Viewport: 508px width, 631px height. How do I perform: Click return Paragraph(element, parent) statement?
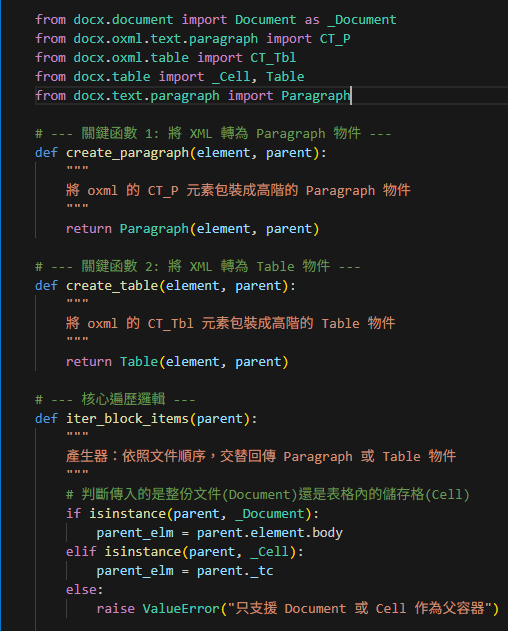pos(192,229)
